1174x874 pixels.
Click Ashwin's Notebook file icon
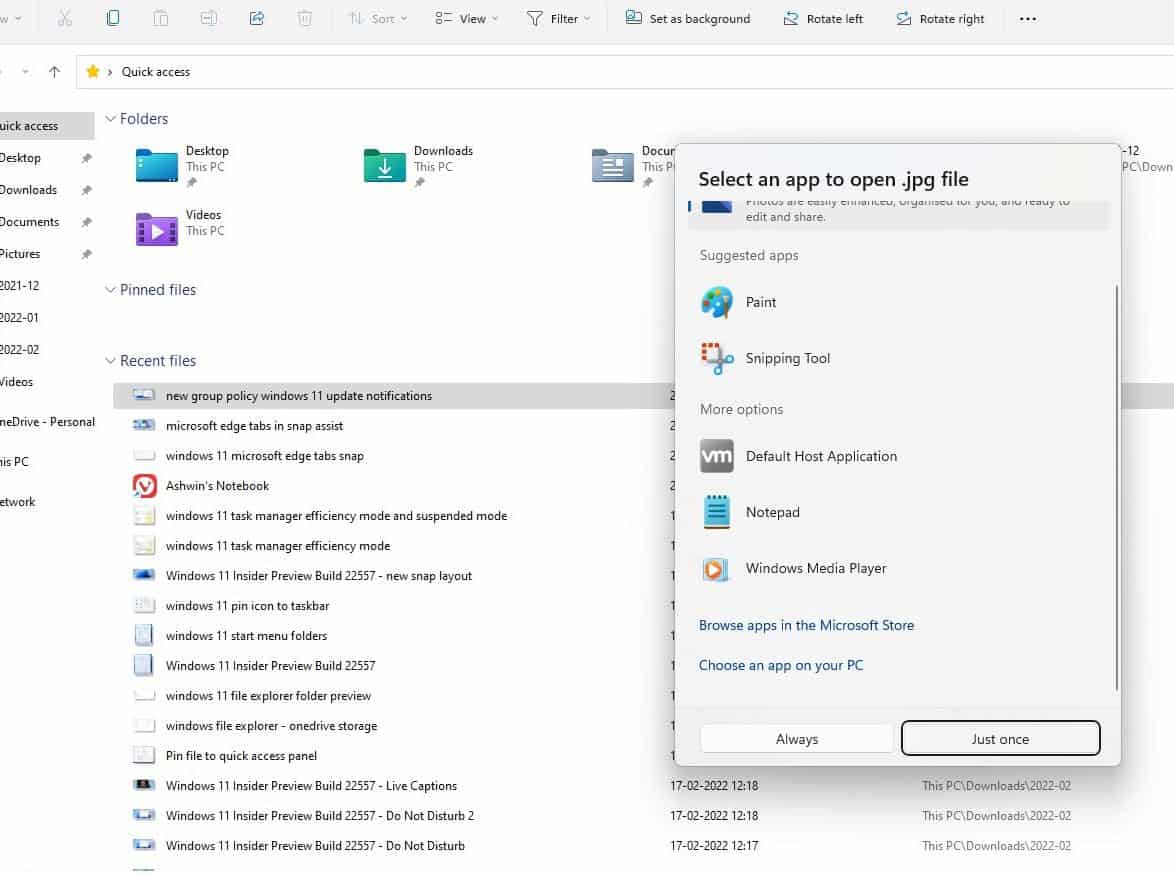tap(145, 486)
